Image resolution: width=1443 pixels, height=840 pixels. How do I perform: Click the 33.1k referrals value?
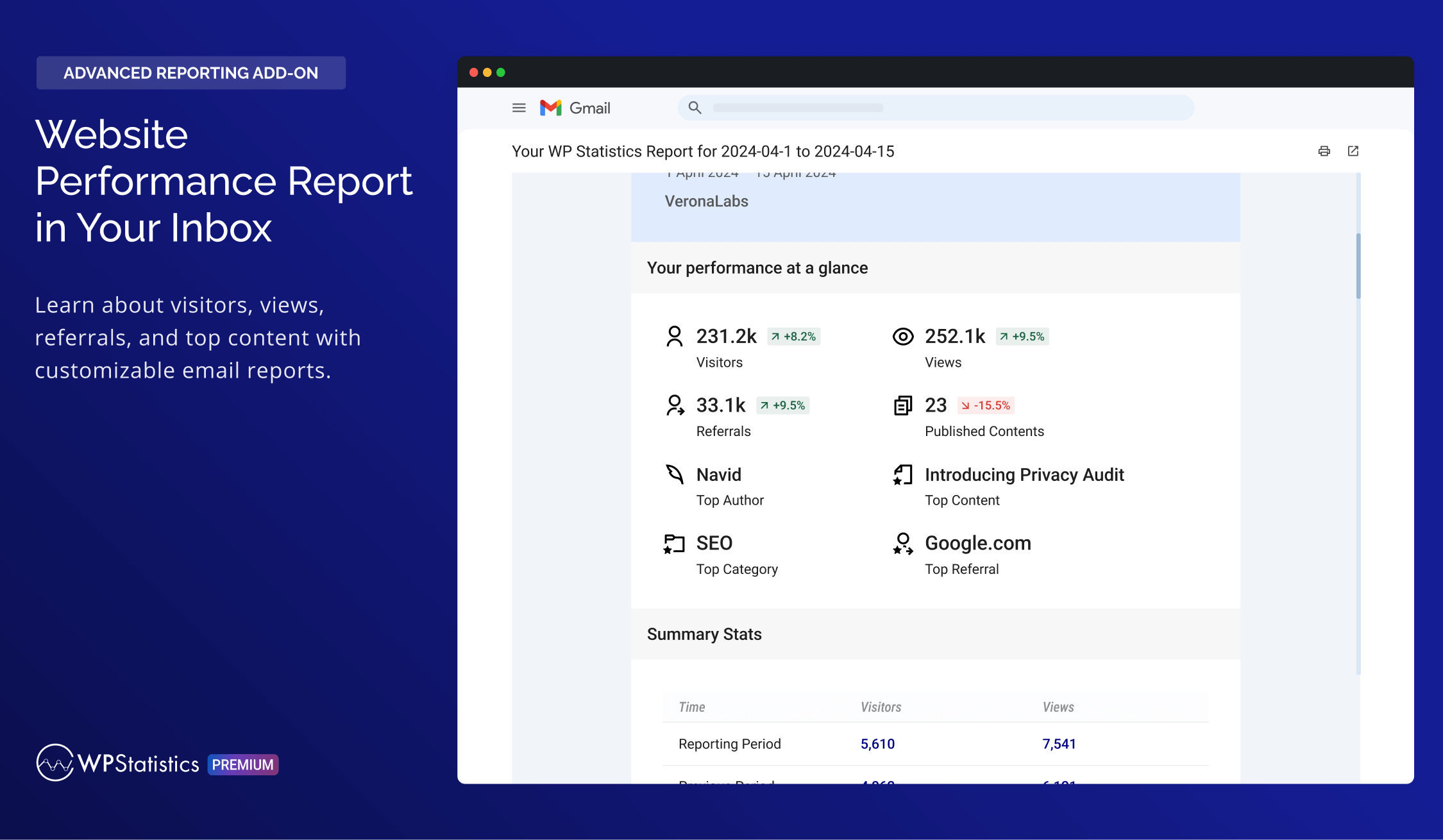pyautogui.click(x=721, y=405)
